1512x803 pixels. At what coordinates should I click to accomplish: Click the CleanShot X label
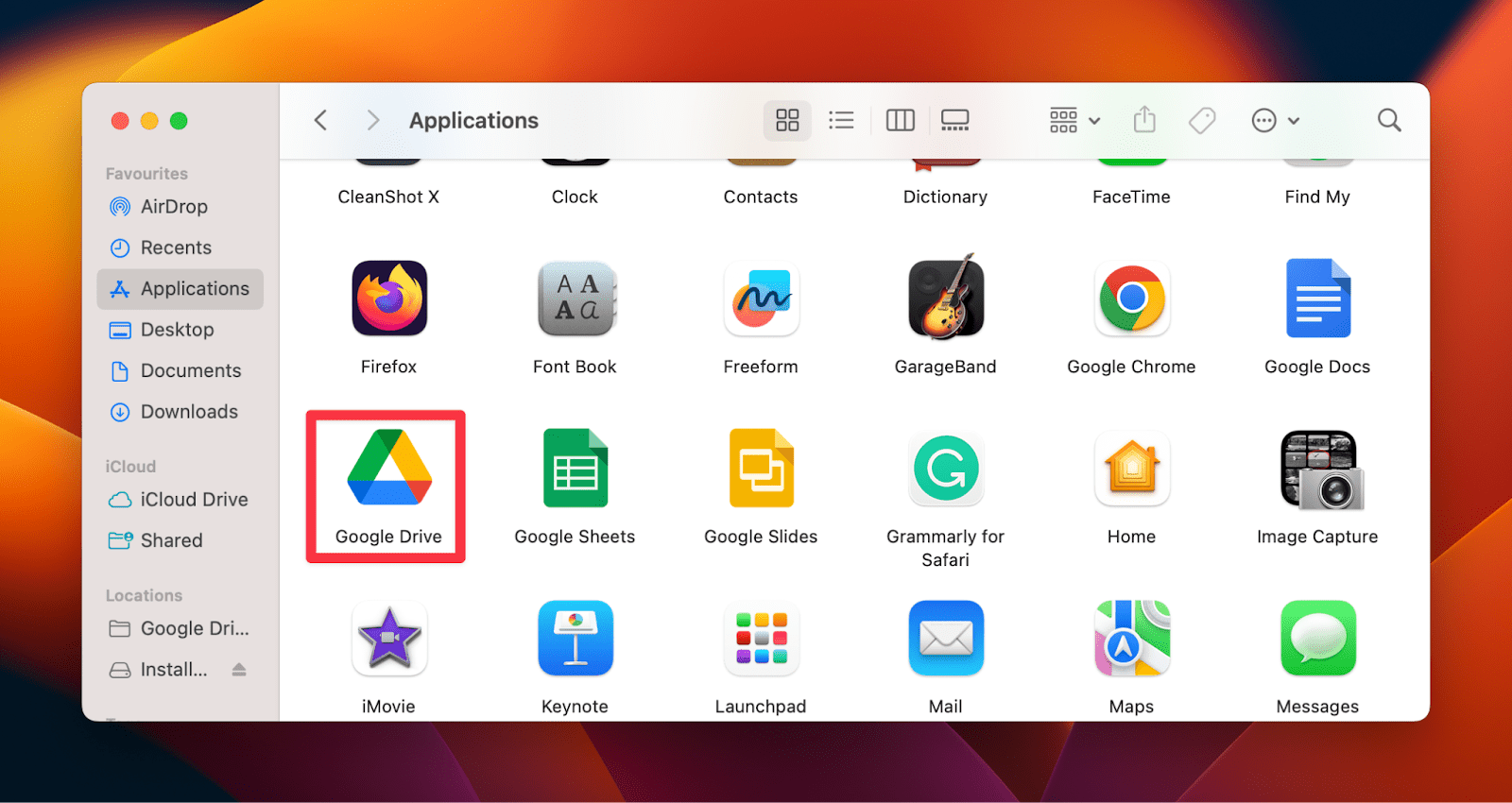388,196
